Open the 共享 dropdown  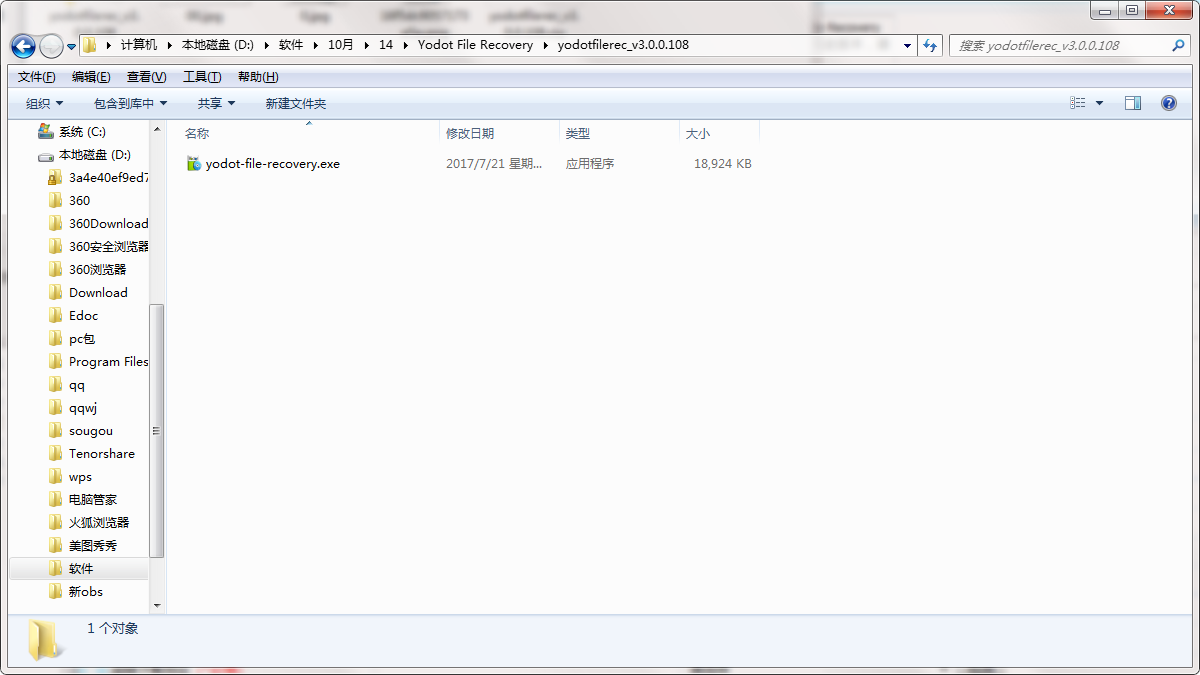(216, 103)
